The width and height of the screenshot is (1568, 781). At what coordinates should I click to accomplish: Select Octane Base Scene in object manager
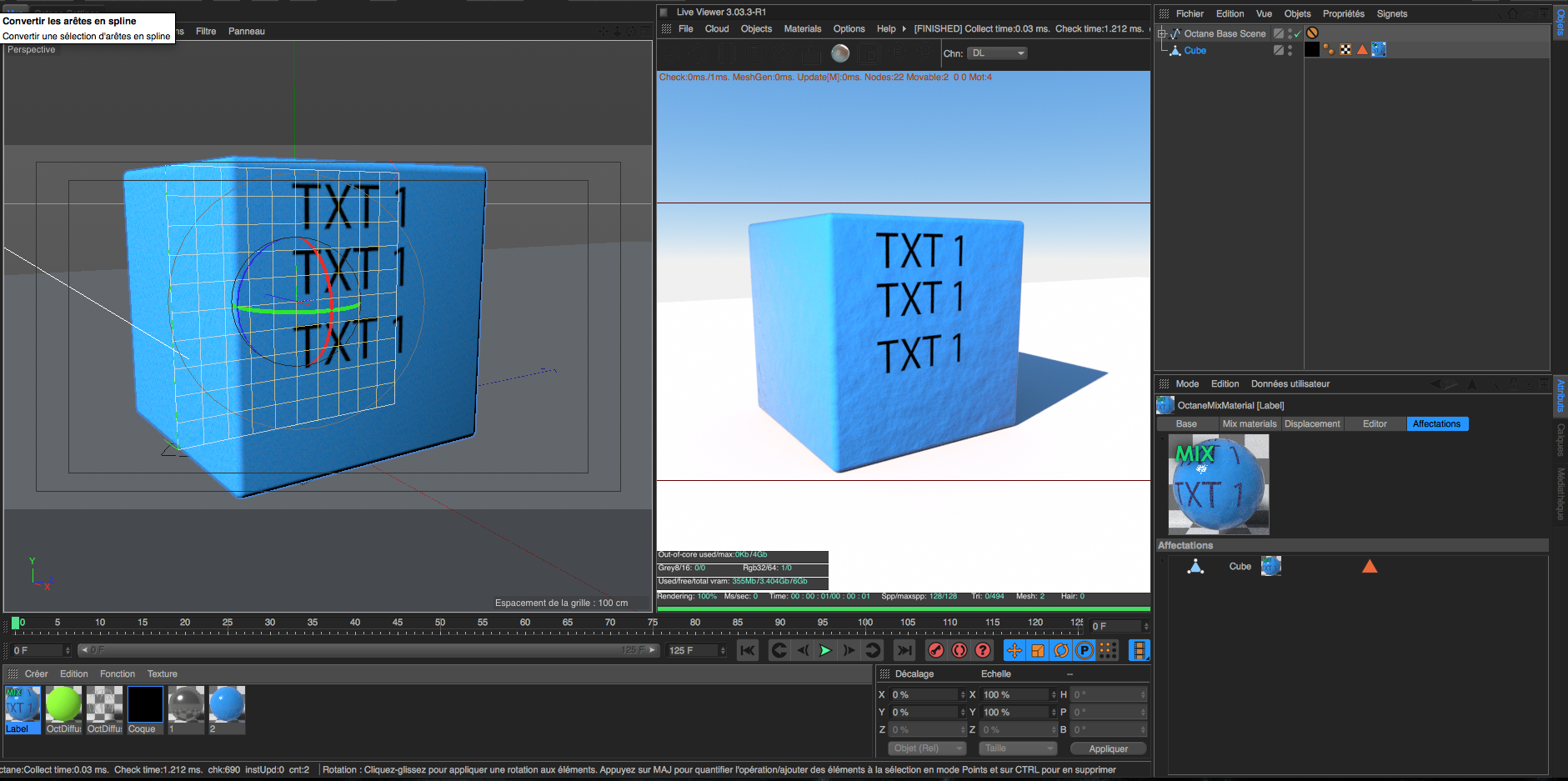click(1225, 34)
